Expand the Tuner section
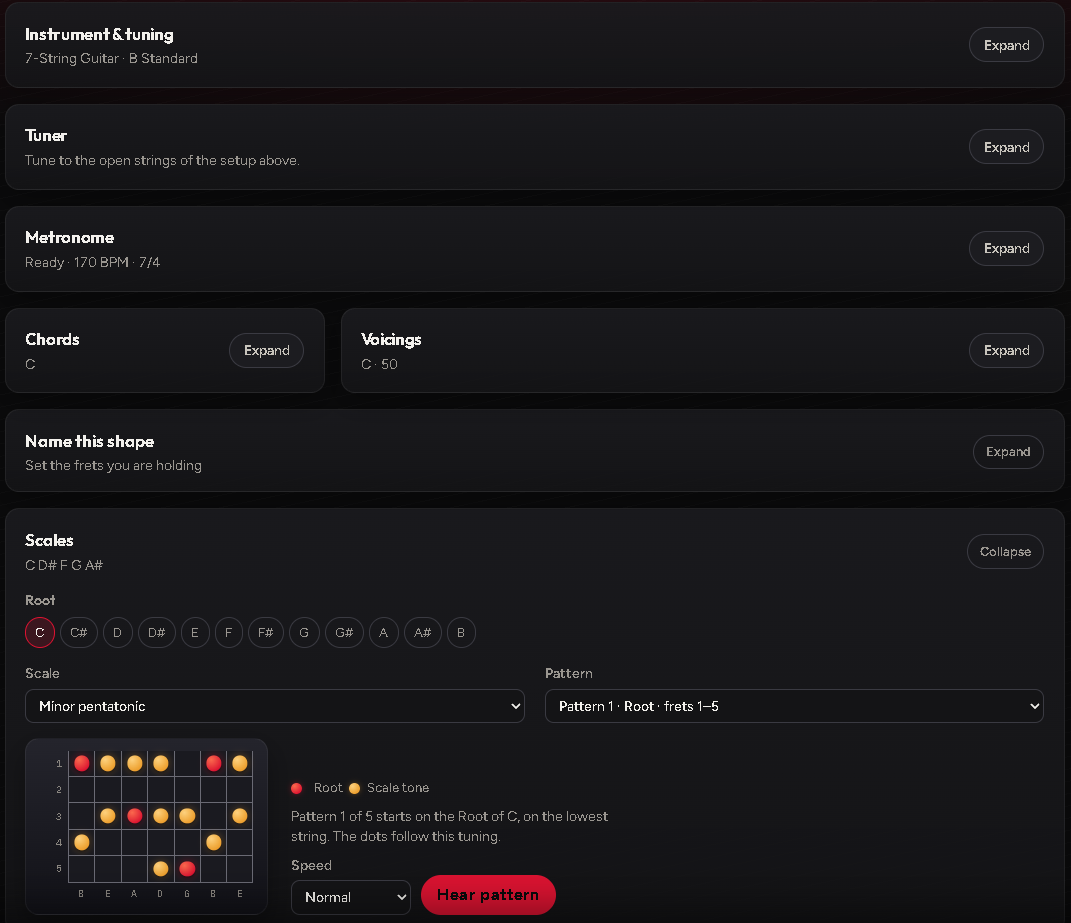 tap(1005, 147)
